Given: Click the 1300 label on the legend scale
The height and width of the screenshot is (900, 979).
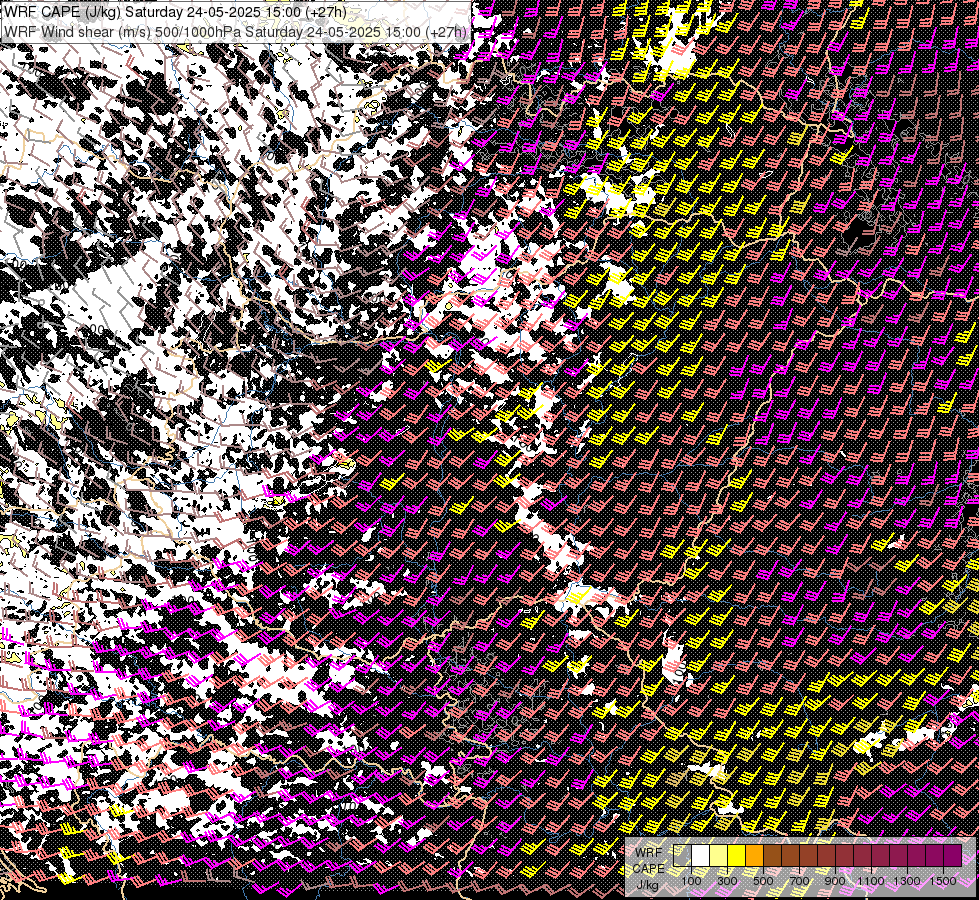Looking at the screenshot, I should pos(907,881).
